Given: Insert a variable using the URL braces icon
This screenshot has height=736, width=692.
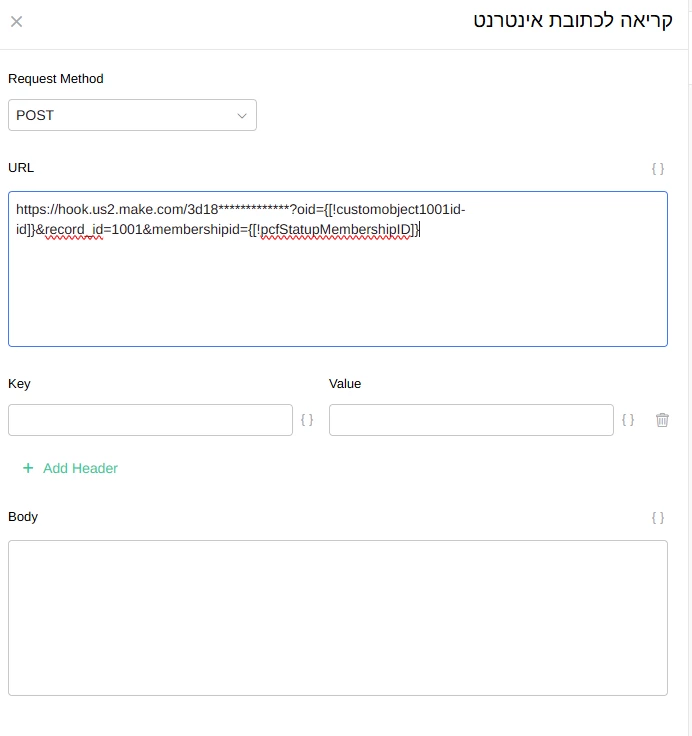Looking at the screenshot, I should coord(657,169).
